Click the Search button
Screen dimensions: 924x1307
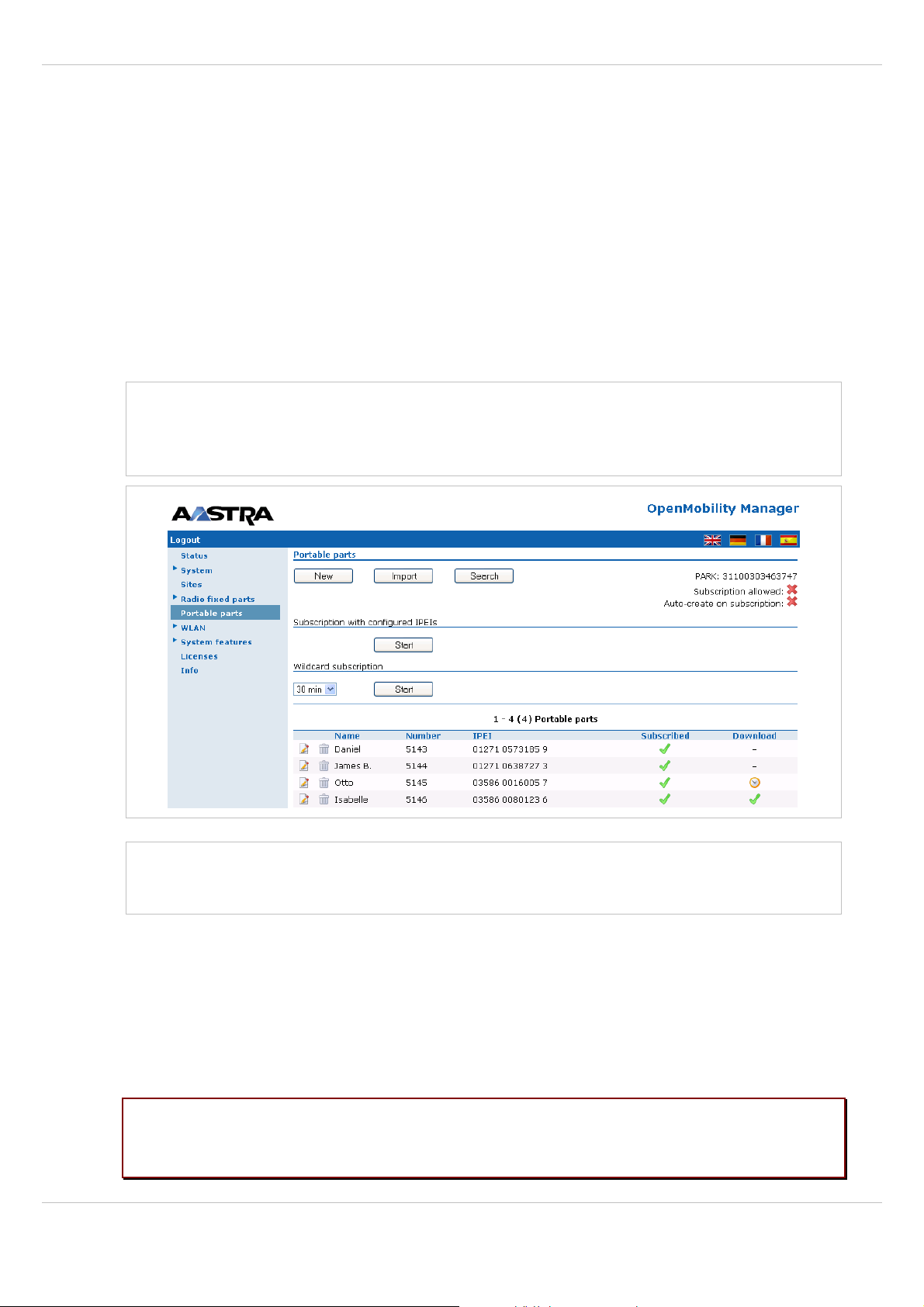[x=484, y=576]
